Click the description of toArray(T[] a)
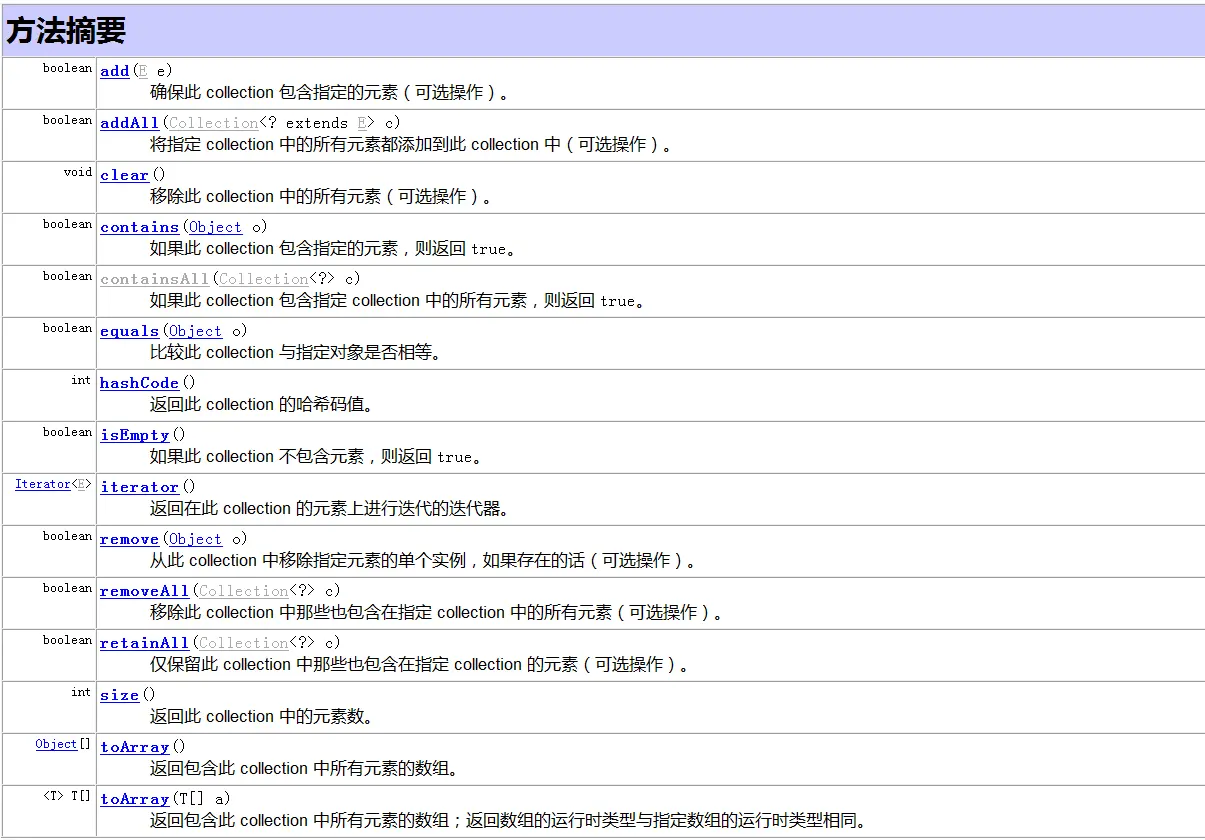The width and height of the screenshot is (1205, 840). click(x=508, y=821)
